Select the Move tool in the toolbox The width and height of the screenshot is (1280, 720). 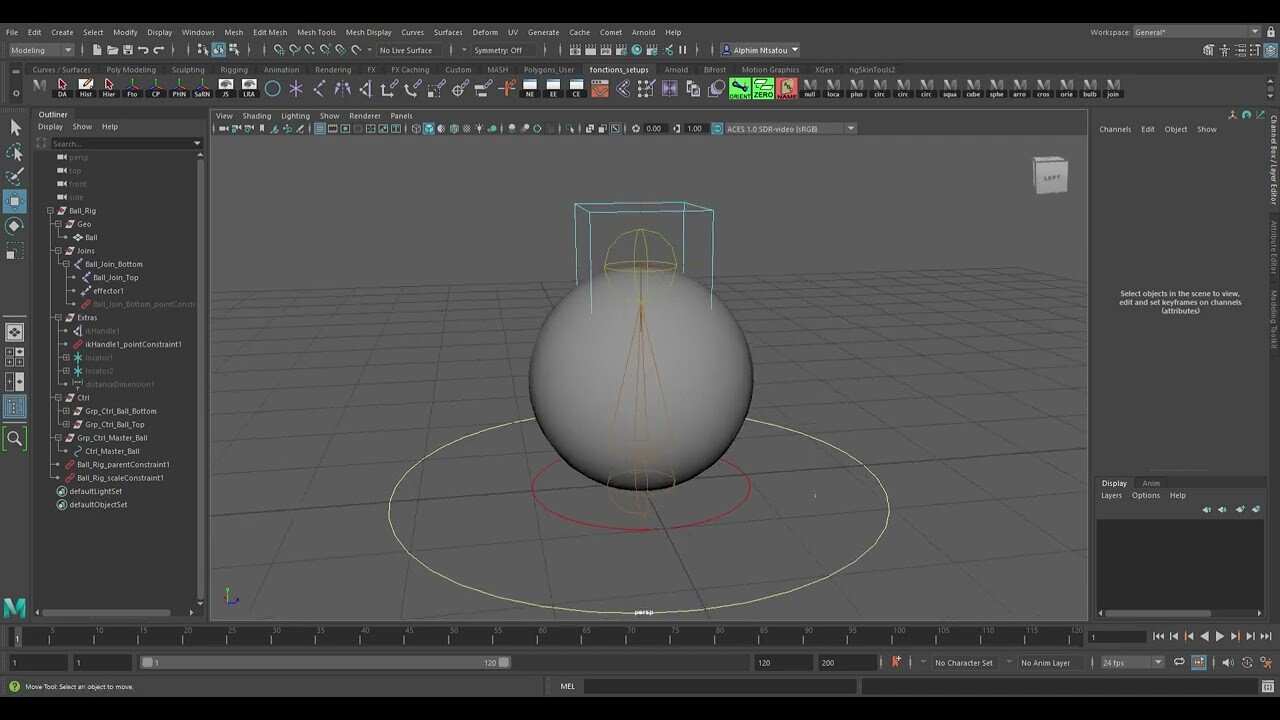click(x=15, y=201)
